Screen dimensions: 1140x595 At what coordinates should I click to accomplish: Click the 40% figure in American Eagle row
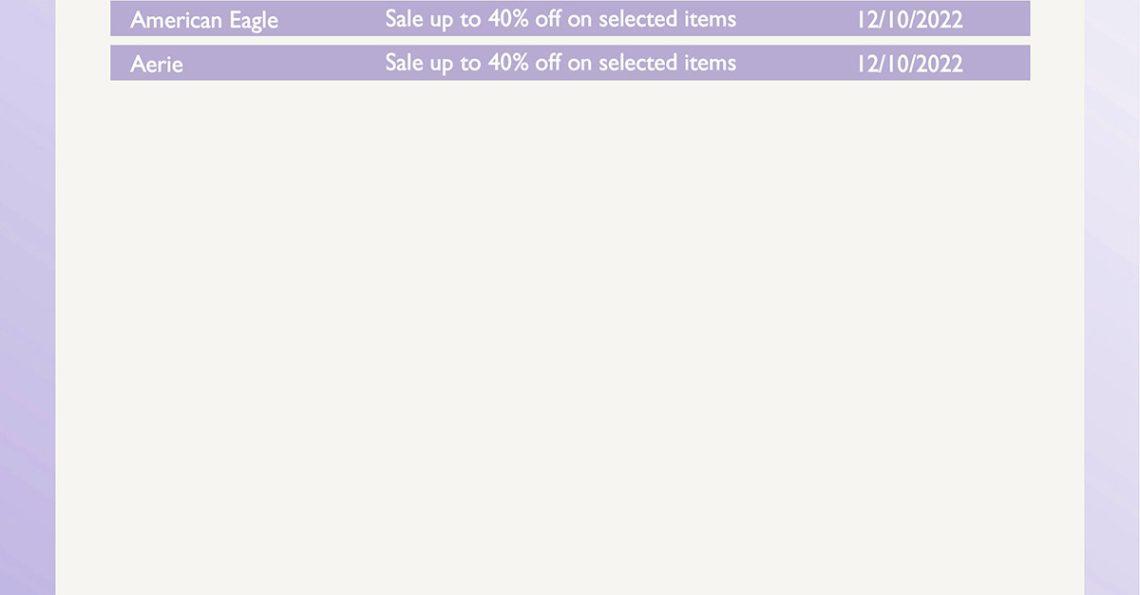tap(508, 18)
